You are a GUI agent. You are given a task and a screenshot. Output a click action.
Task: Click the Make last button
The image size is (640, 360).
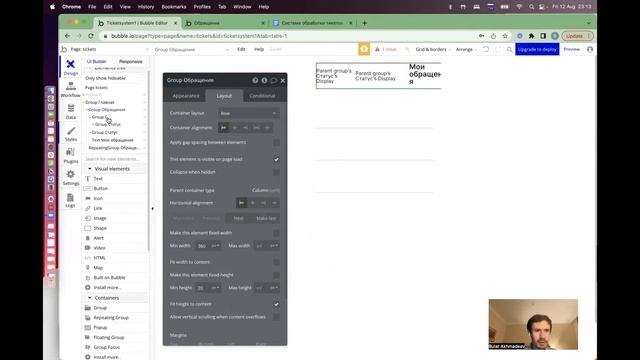tap(266, 218)
